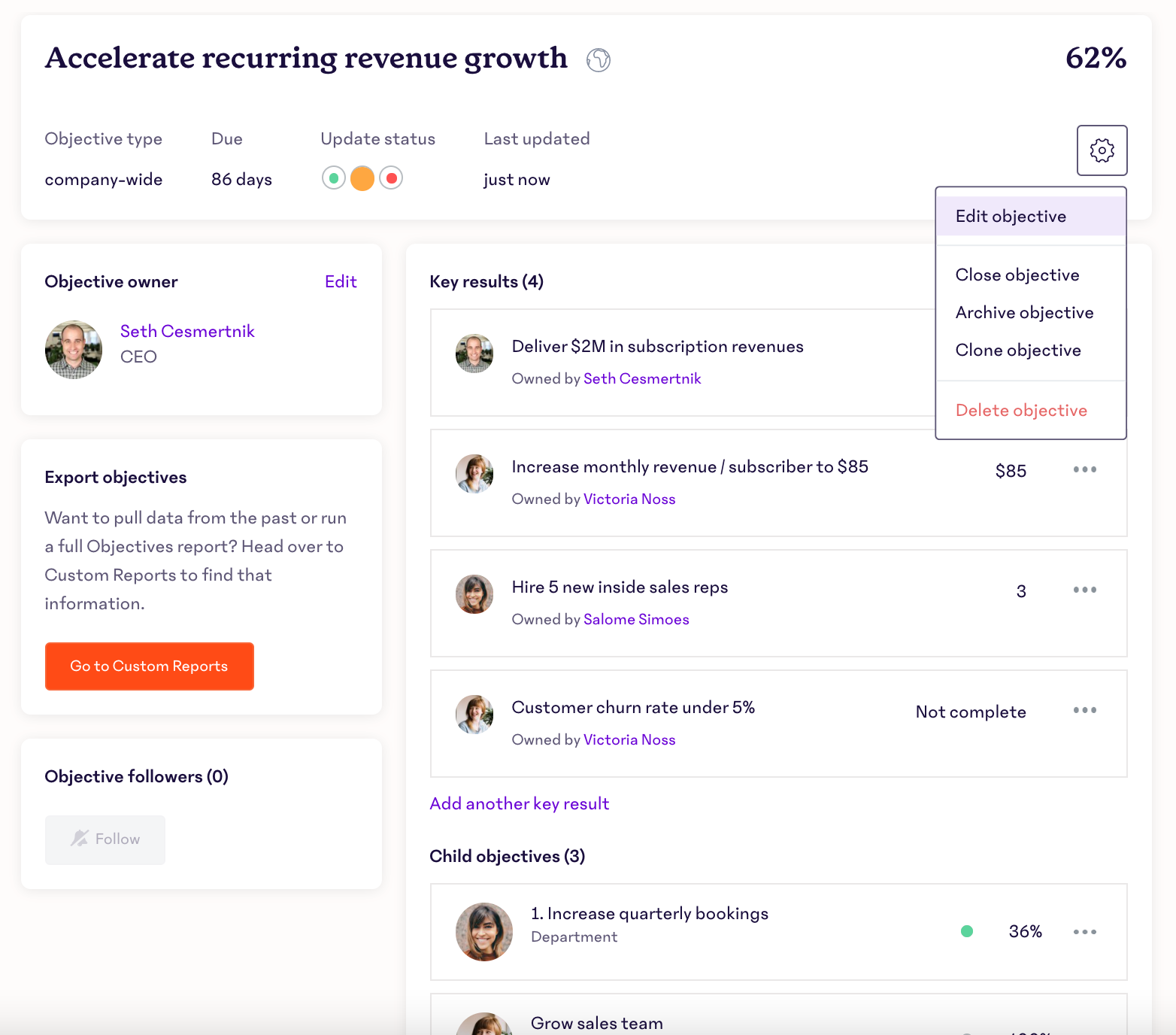Click the $85 progress value
Viewport: 1176px width, 1035px height.
(1011, 472)
